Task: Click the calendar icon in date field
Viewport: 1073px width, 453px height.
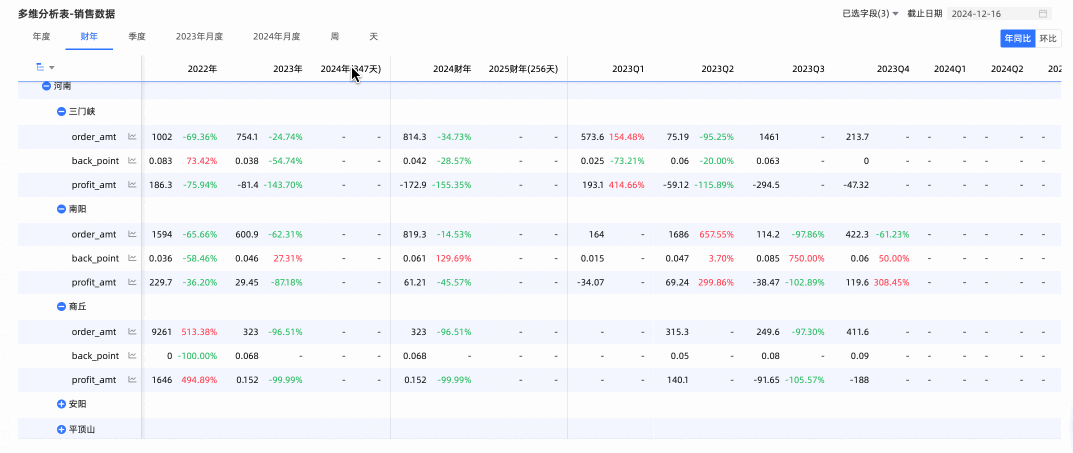Action: click(1044, 14)
